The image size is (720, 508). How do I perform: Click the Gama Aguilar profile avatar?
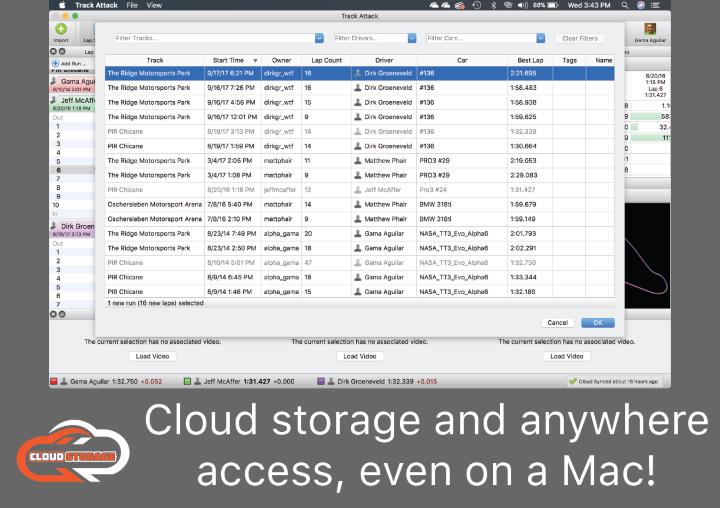click(649, 29)
